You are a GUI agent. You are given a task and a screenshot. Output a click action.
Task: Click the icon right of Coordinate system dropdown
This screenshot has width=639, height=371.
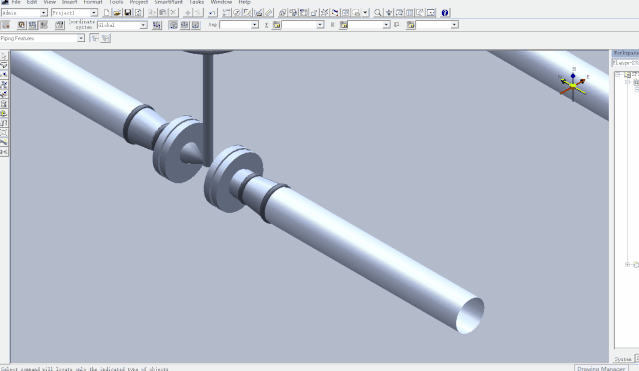[156, 25]
